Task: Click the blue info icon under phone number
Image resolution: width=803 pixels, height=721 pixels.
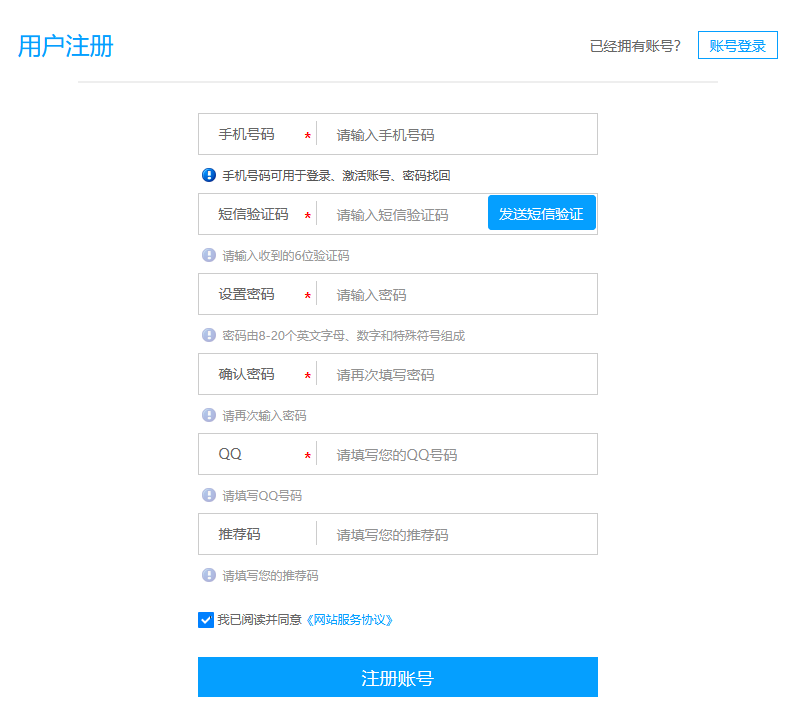Action: click(x=209, y=175)
